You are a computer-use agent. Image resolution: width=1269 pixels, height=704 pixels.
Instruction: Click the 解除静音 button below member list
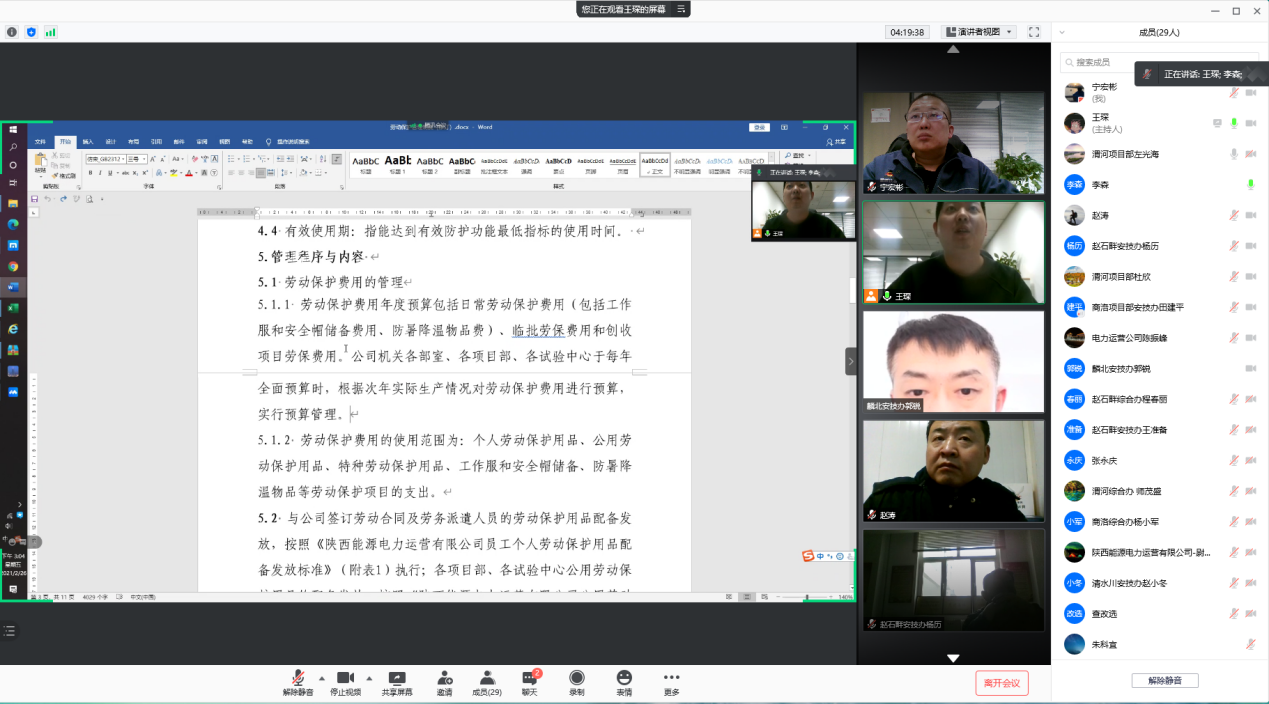1164,681
